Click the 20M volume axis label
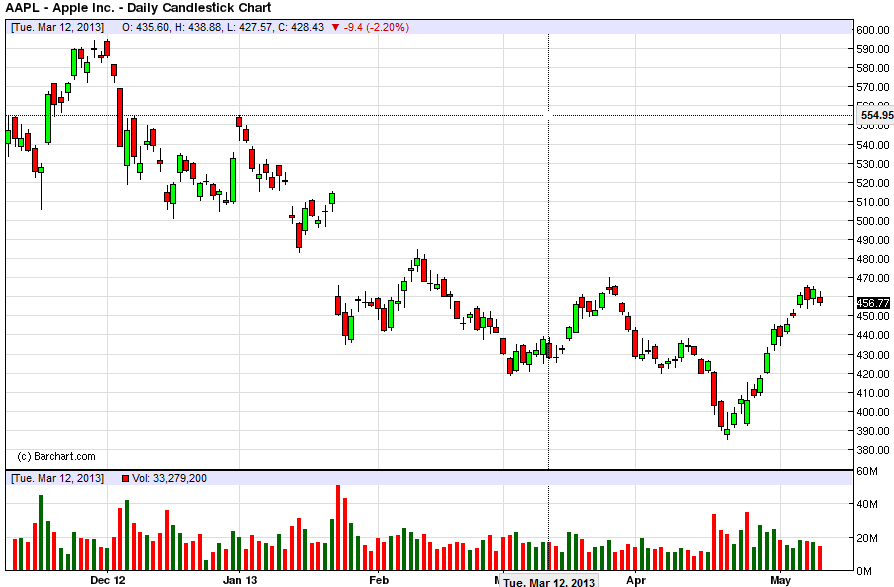894x587 pixels. tap(867, 538)
